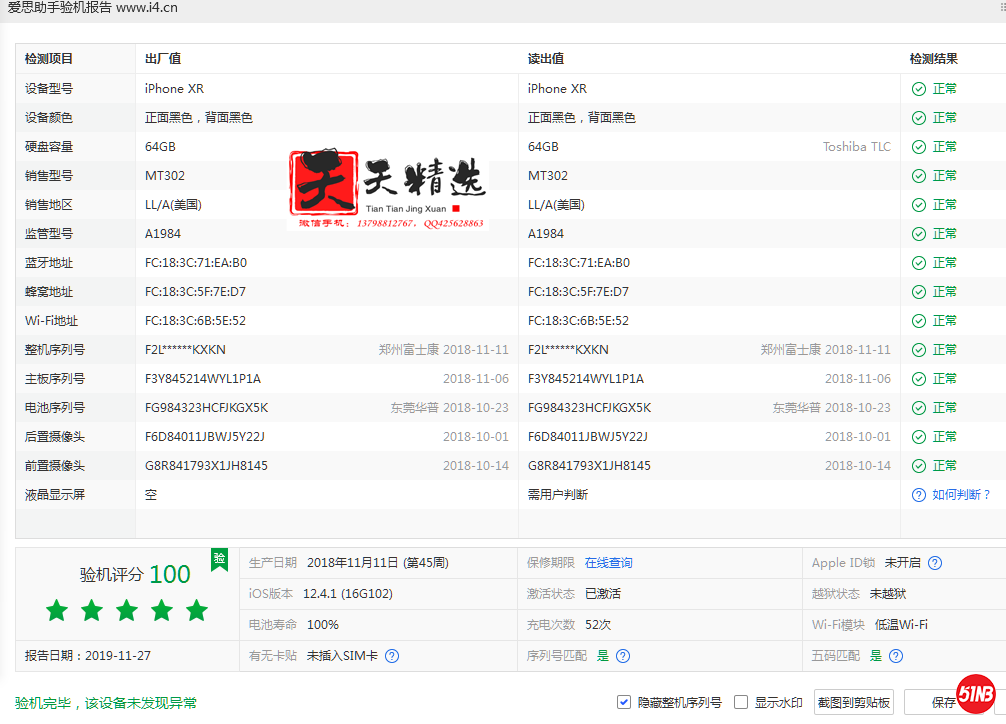Click the 在线查询 warranty link

pos(608,563)
